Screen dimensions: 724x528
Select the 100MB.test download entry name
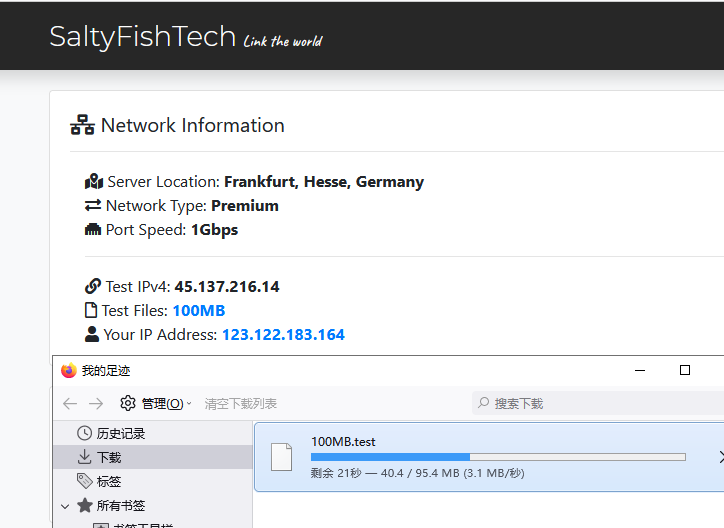(x=343, y=442)
